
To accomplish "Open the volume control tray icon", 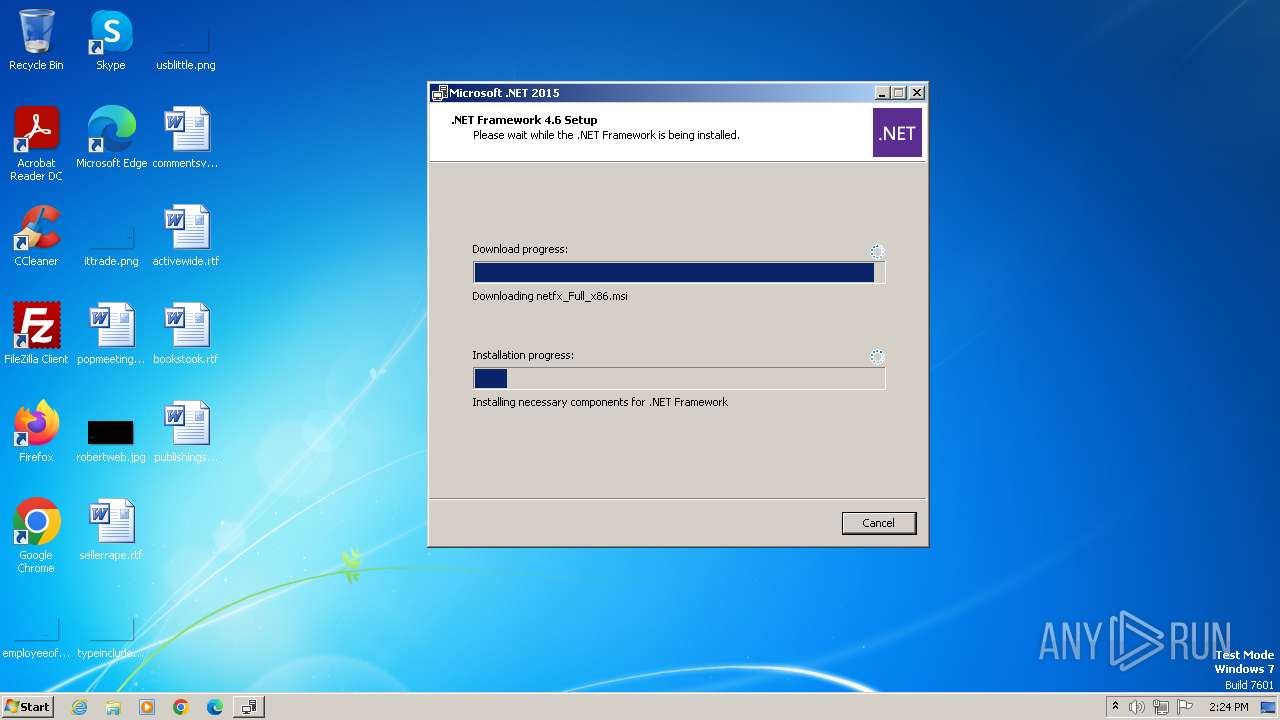I will [x=1137, y=707].
